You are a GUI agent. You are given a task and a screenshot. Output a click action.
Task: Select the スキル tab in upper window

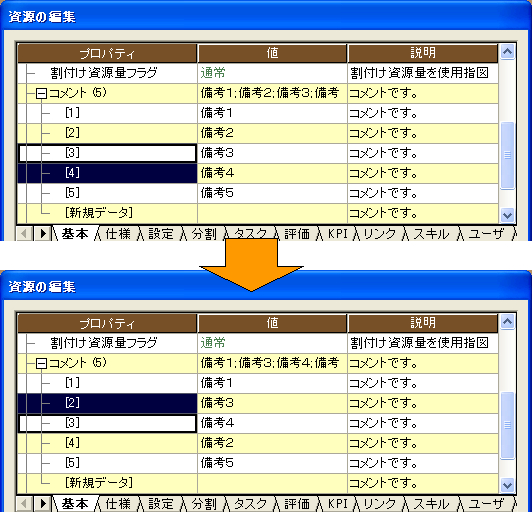(431, 233)
